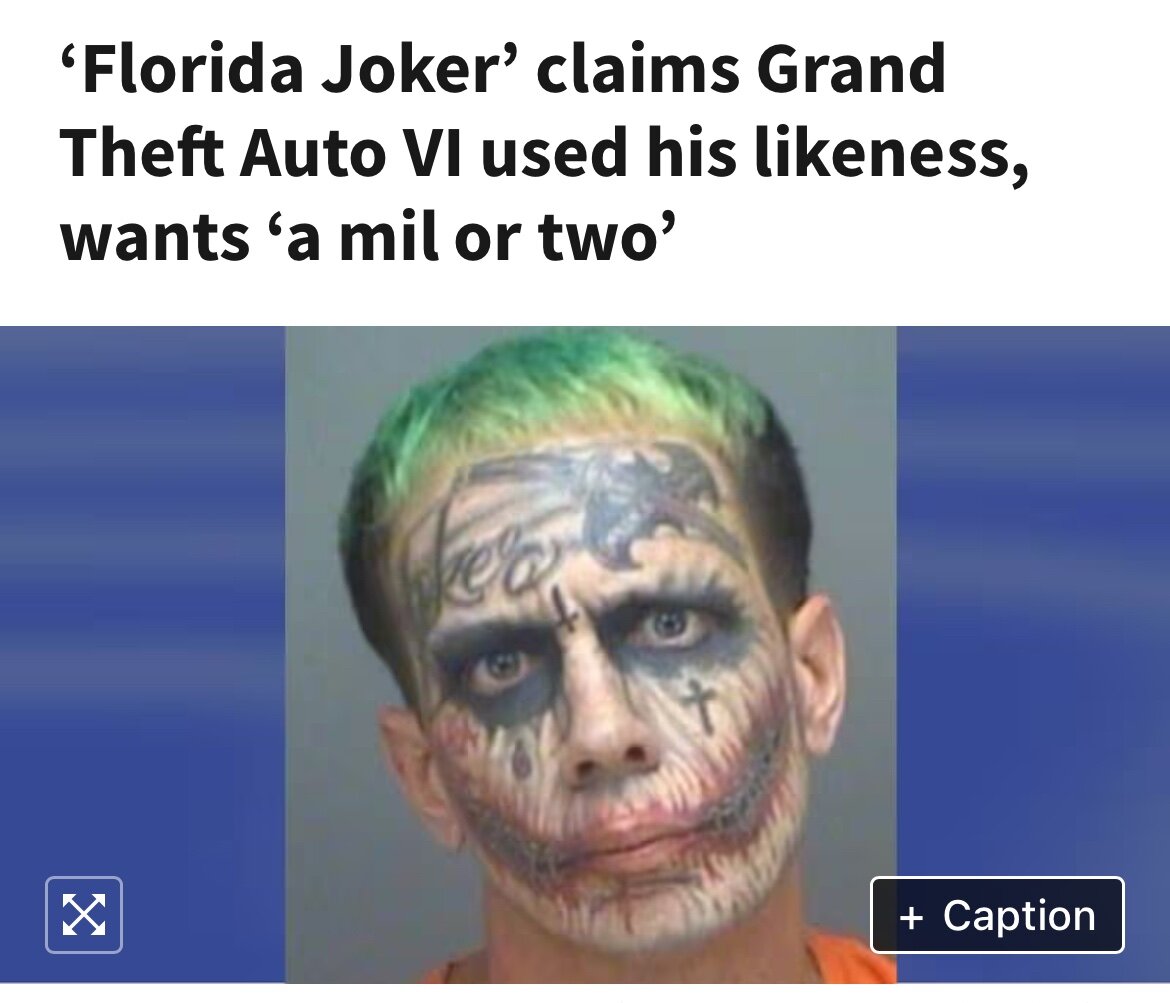Select the mugshot photo in the article
The width and height of the screenshot is (1170, 1003).
(590, 654)
